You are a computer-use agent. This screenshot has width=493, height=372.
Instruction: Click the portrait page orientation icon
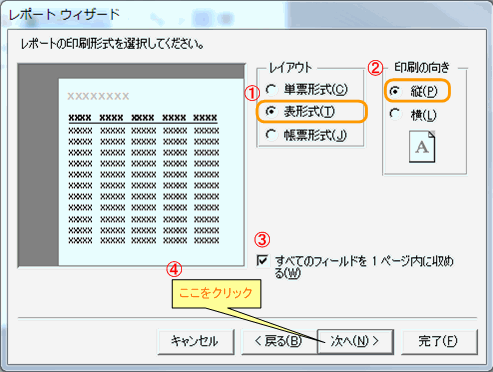click(x=422, y=147)
